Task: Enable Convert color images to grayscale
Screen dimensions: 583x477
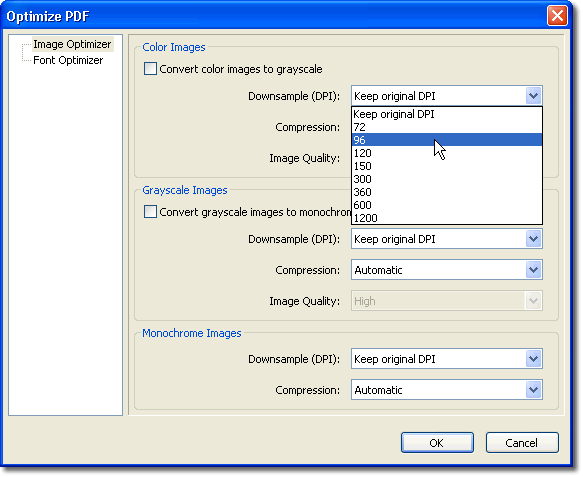Action: tap(150, 69)
